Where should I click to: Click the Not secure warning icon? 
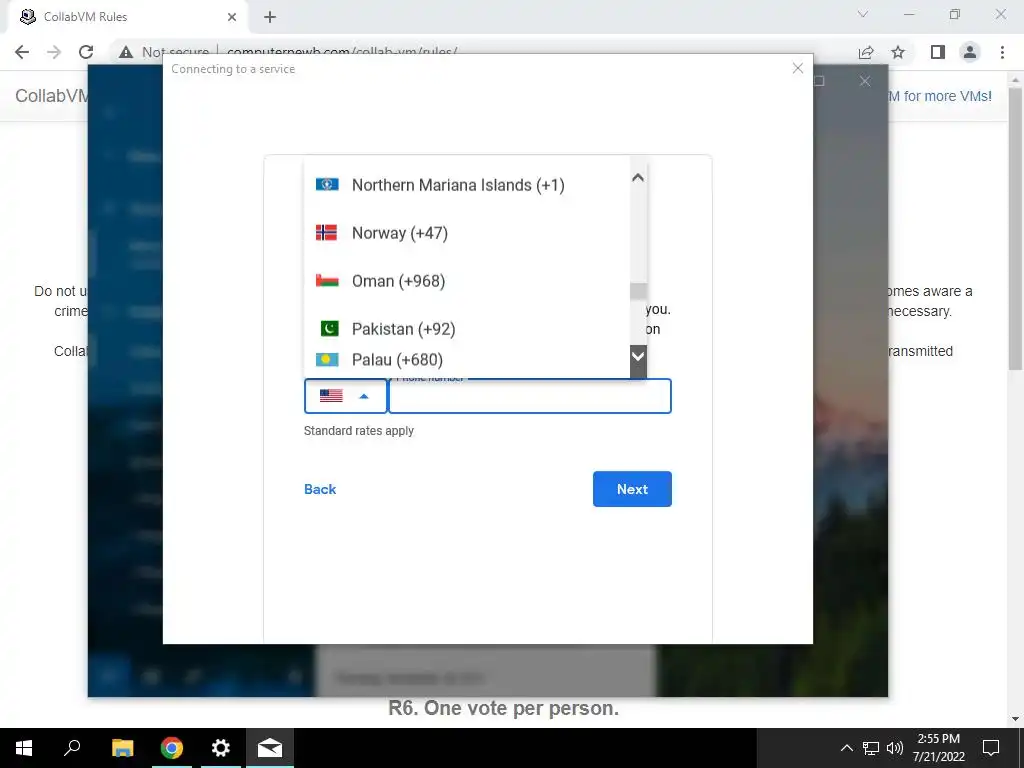(x=126, y=52)
